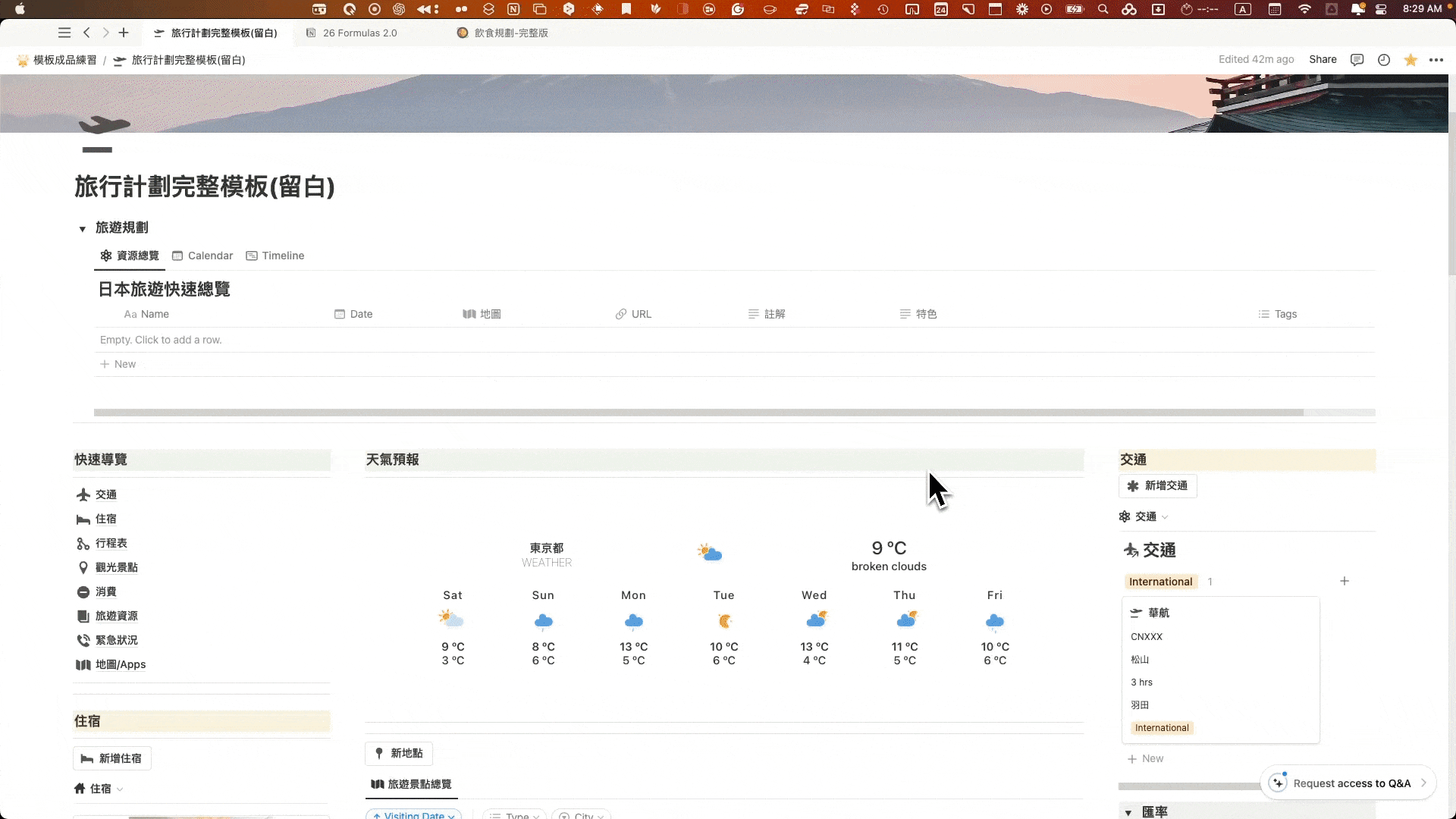The image size is (1456, 819).
Task: Open the 26 Formulas 2.0 tab
Action: (x=359, y=33)
